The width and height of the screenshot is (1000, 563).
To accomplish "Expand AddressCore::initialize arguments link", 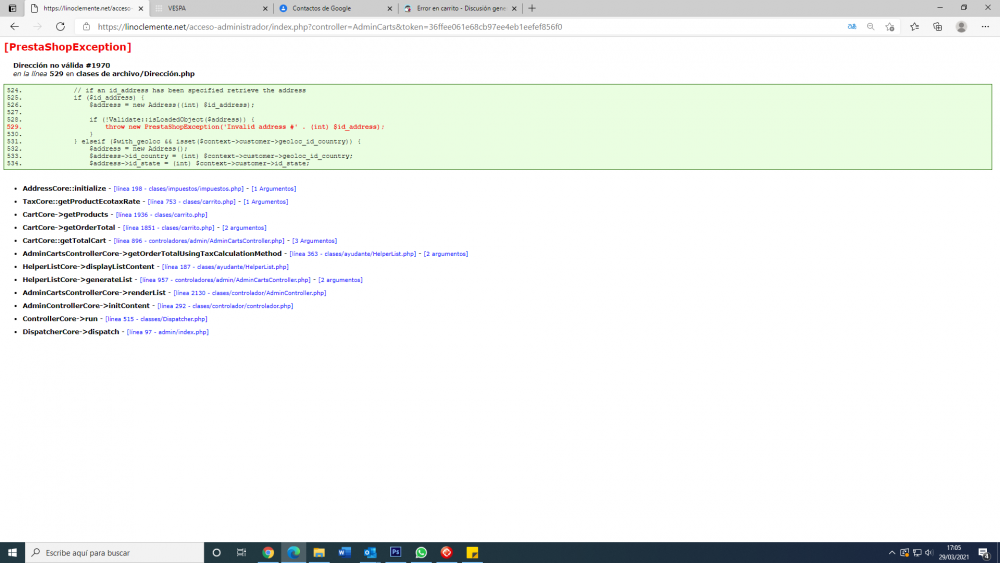I will (274, 189).
